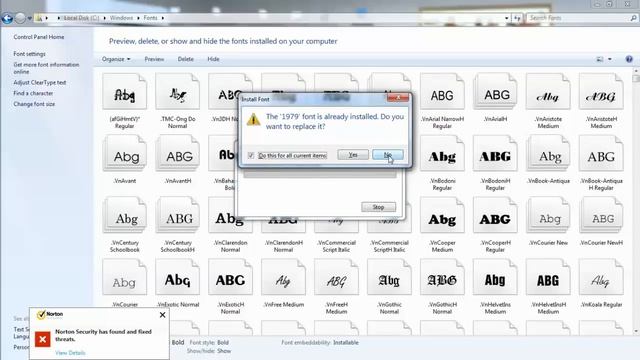Open Change font size link

(34, 104)
